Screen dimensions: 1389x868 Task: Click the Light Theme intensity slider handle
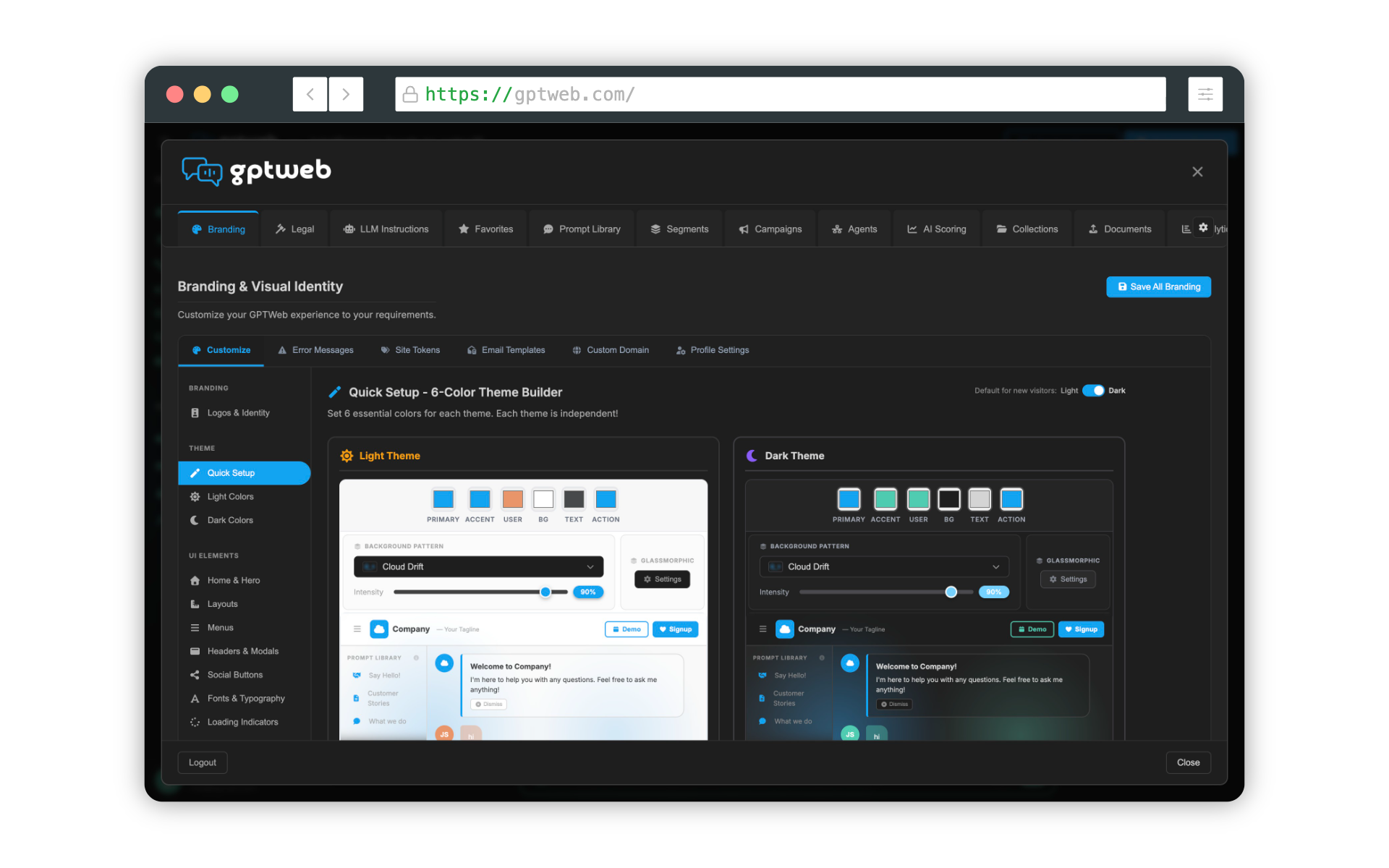[545, 592]
